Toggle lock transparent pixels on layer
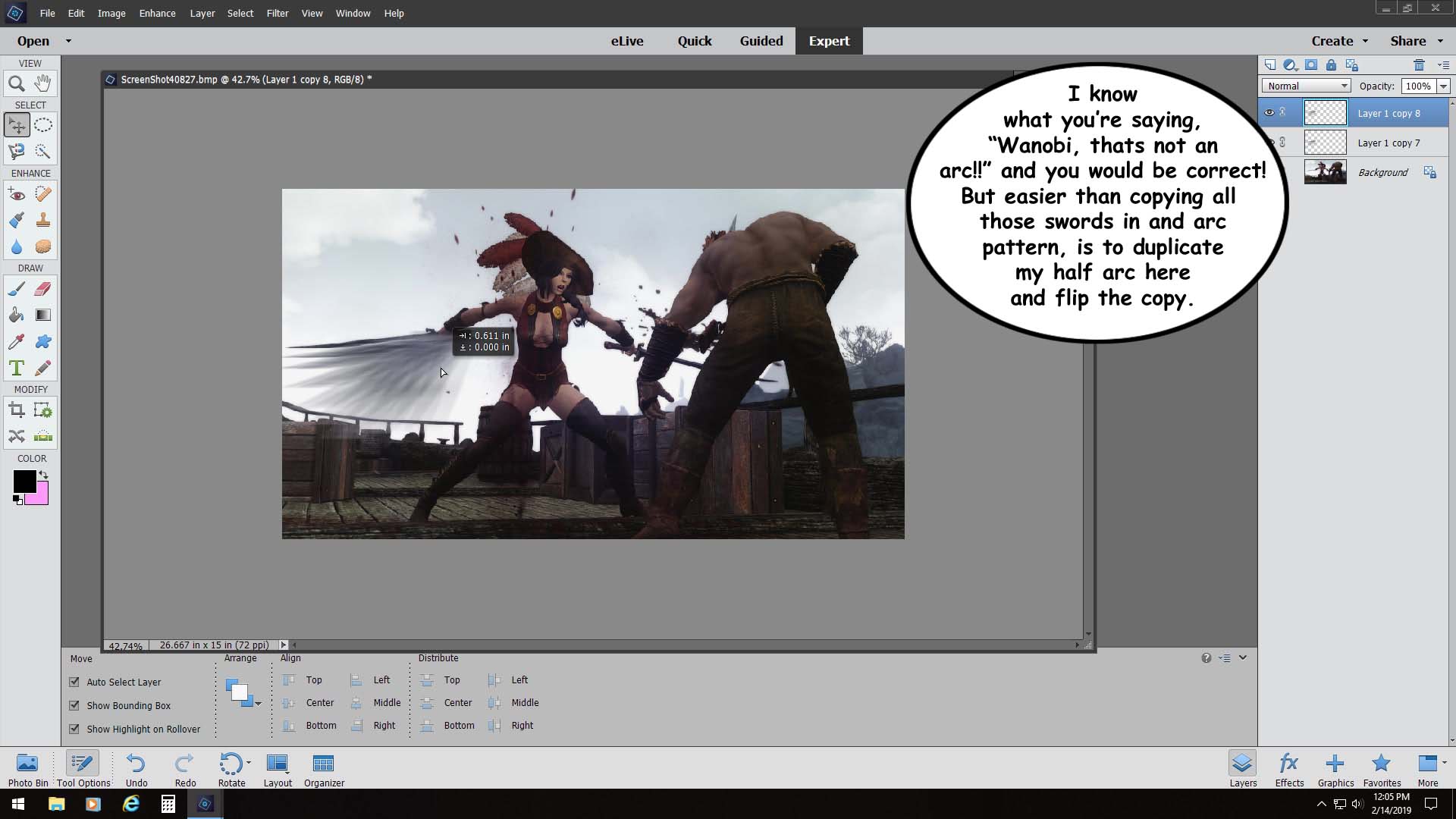Image resolution: width=1456 pixels, height=819 pixels. 1351,65
